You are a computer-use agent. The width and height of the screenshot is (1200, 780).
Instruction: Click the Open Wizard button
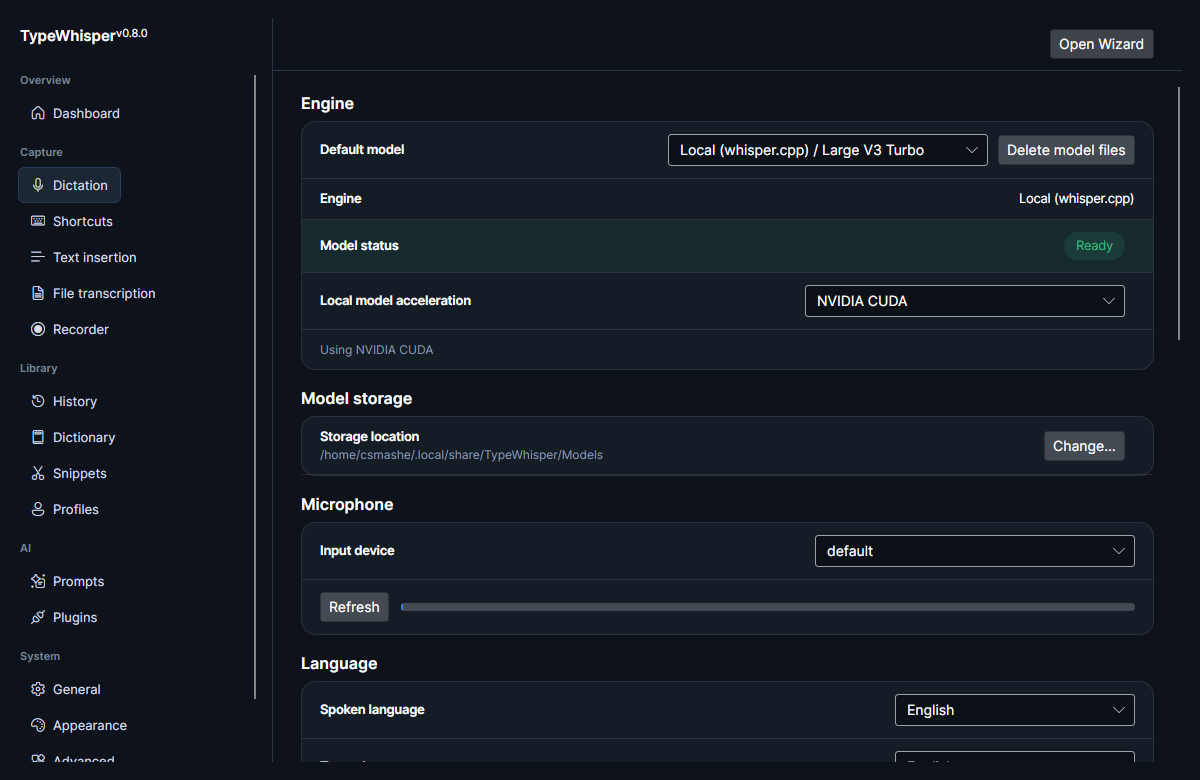tap(1101, 44)
